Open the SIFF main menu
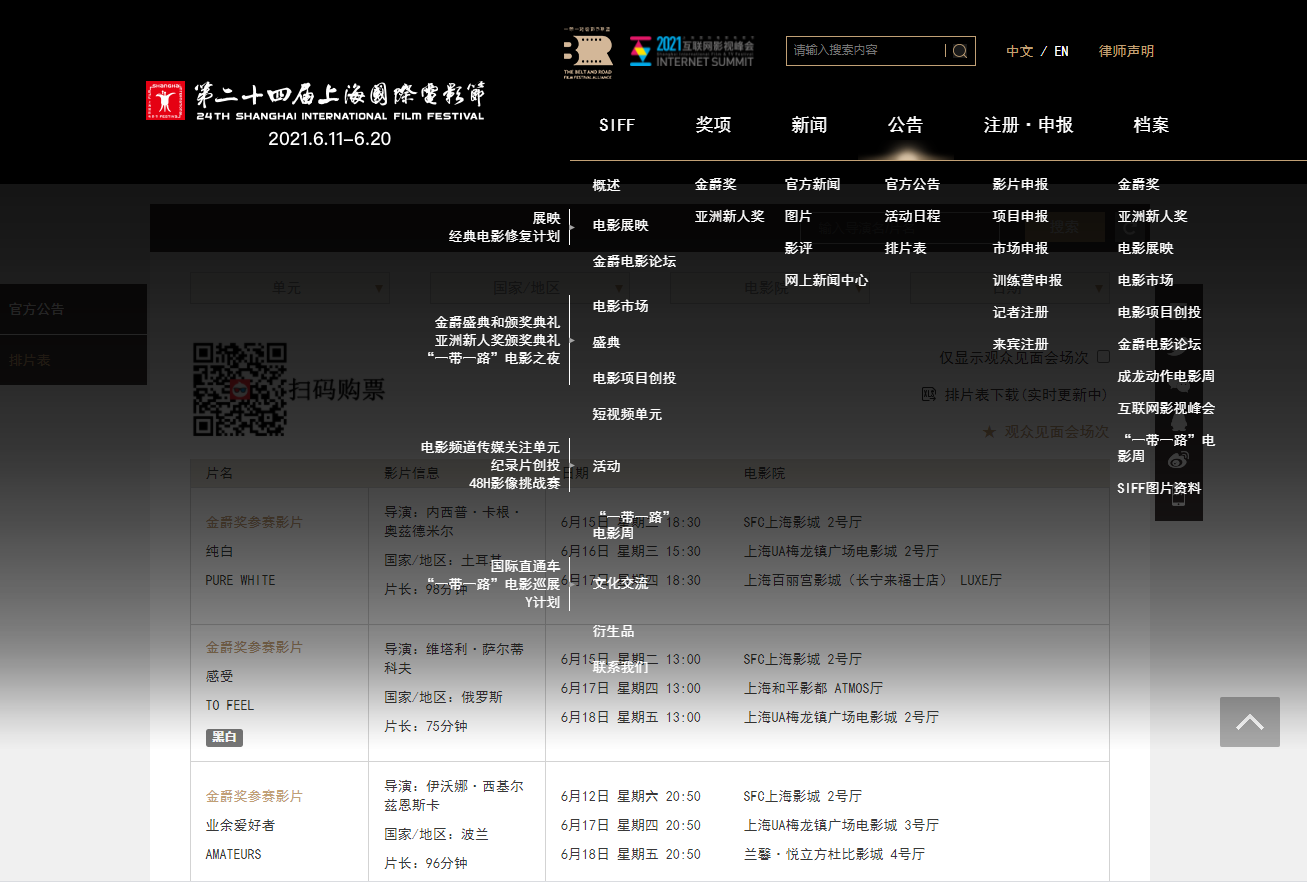This screenshot has width=1307, height=885. pos(617,125)
